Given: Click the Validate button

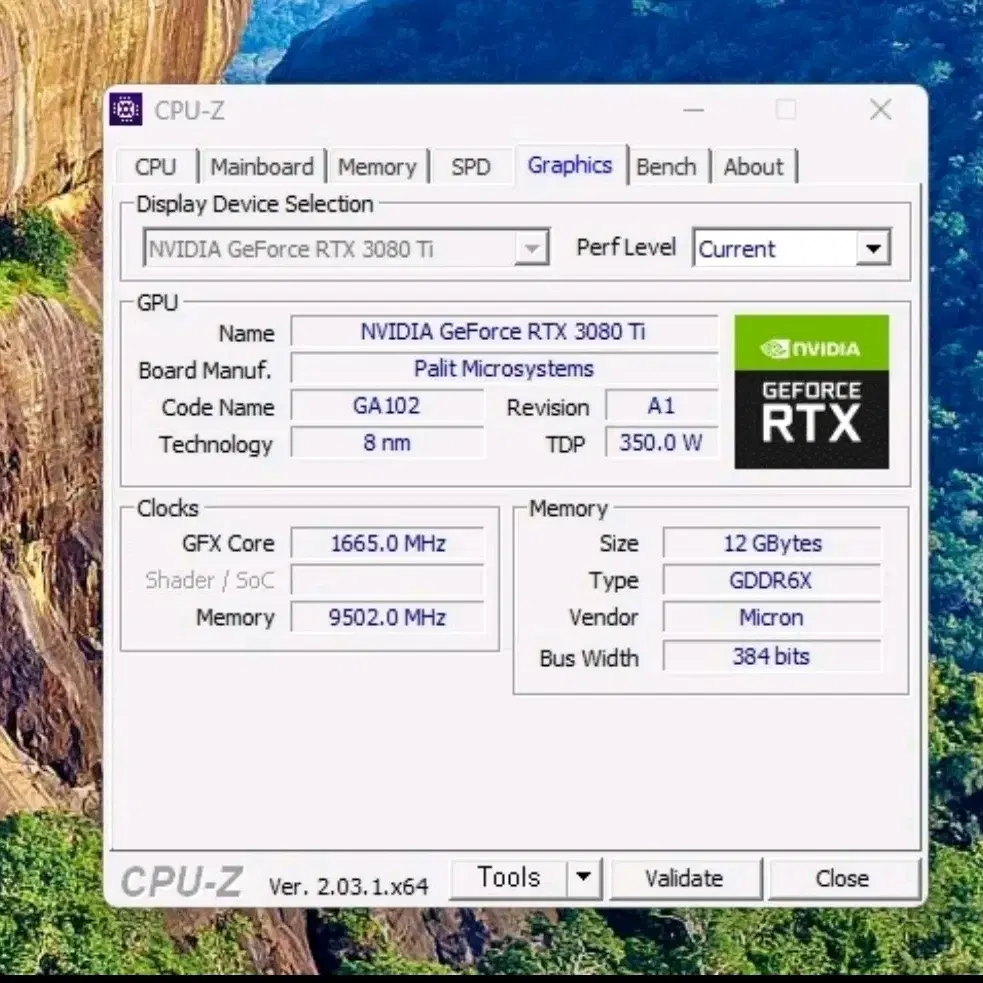Looking at the screenshot, I should click(x=686, y=878).
